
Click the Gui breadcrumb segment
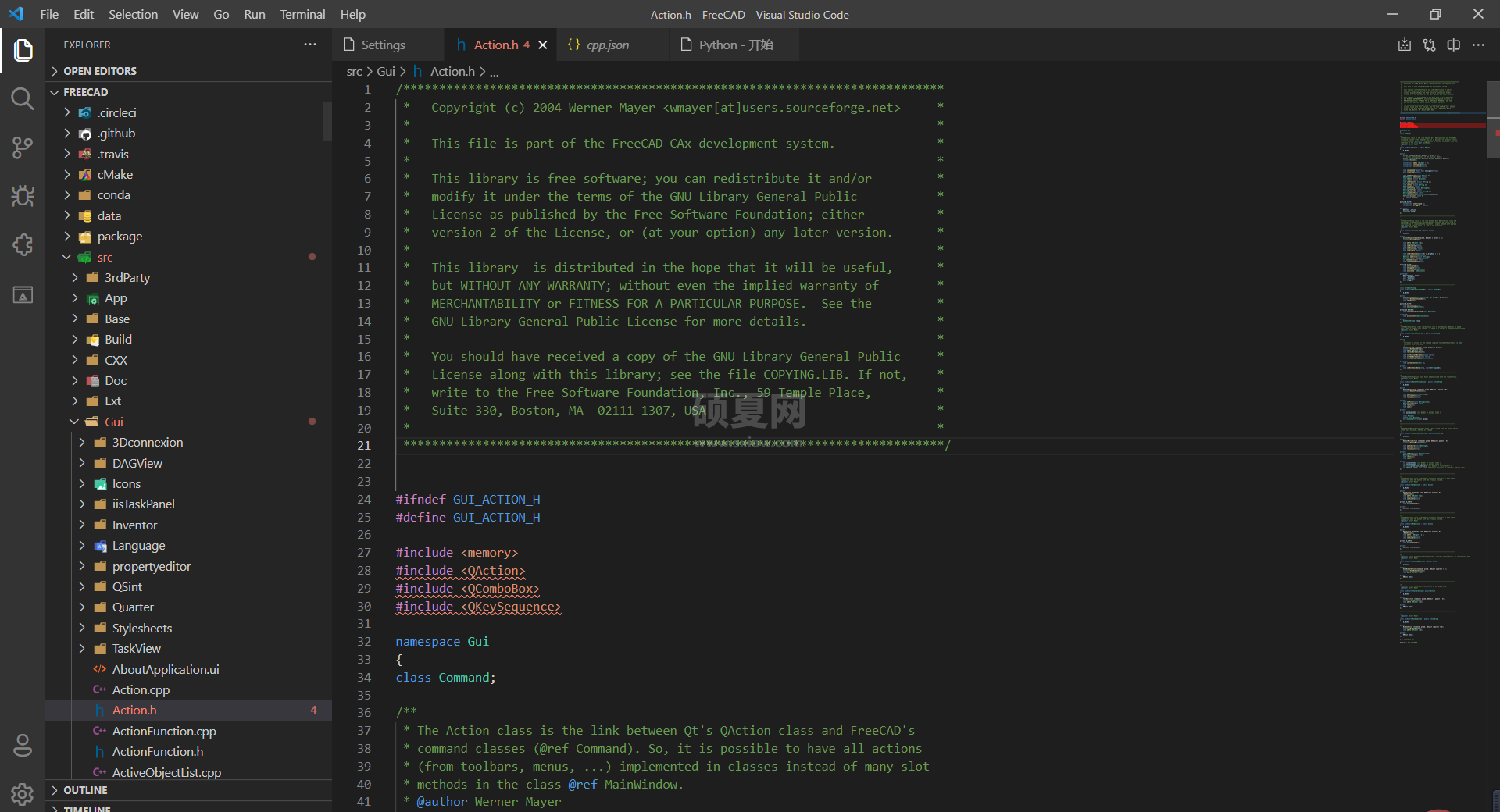pos(386,71)
